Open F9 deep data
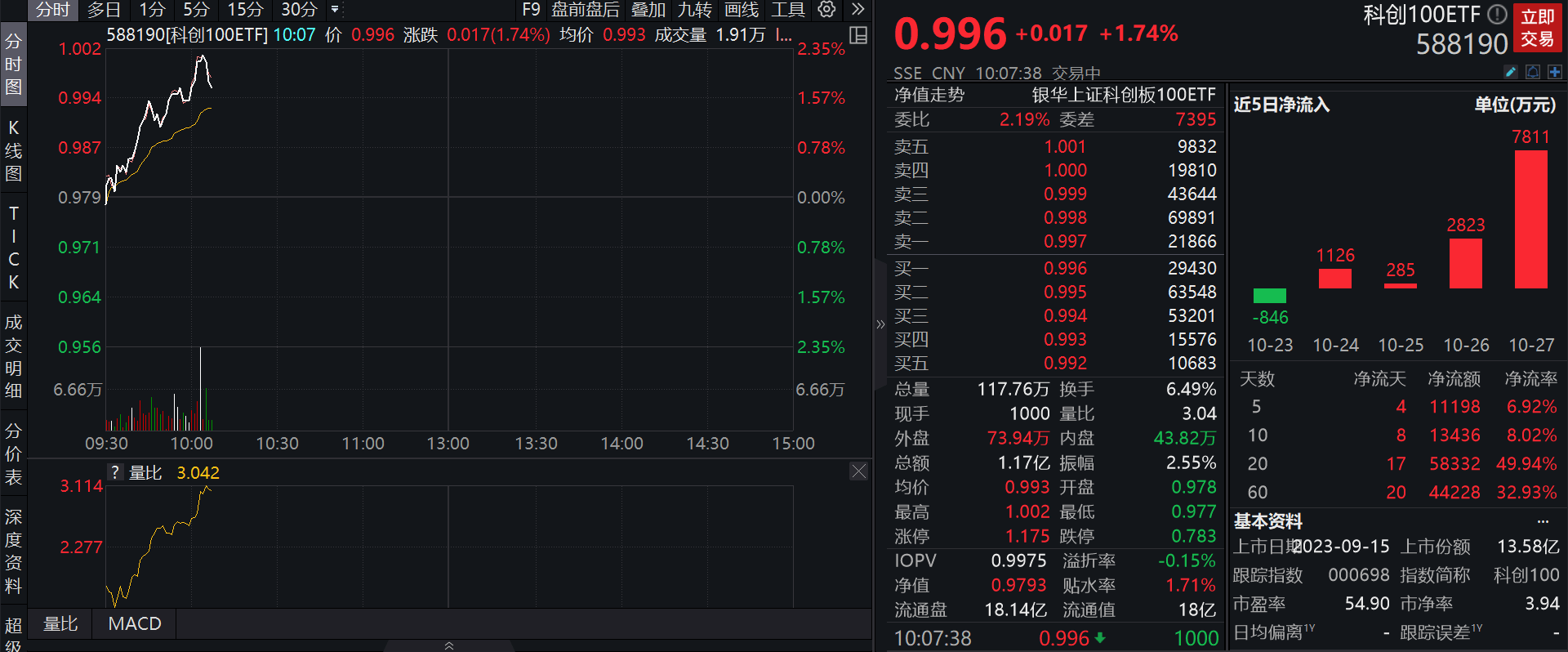This screenshot has height=652, width=1568. click(531, 10)
